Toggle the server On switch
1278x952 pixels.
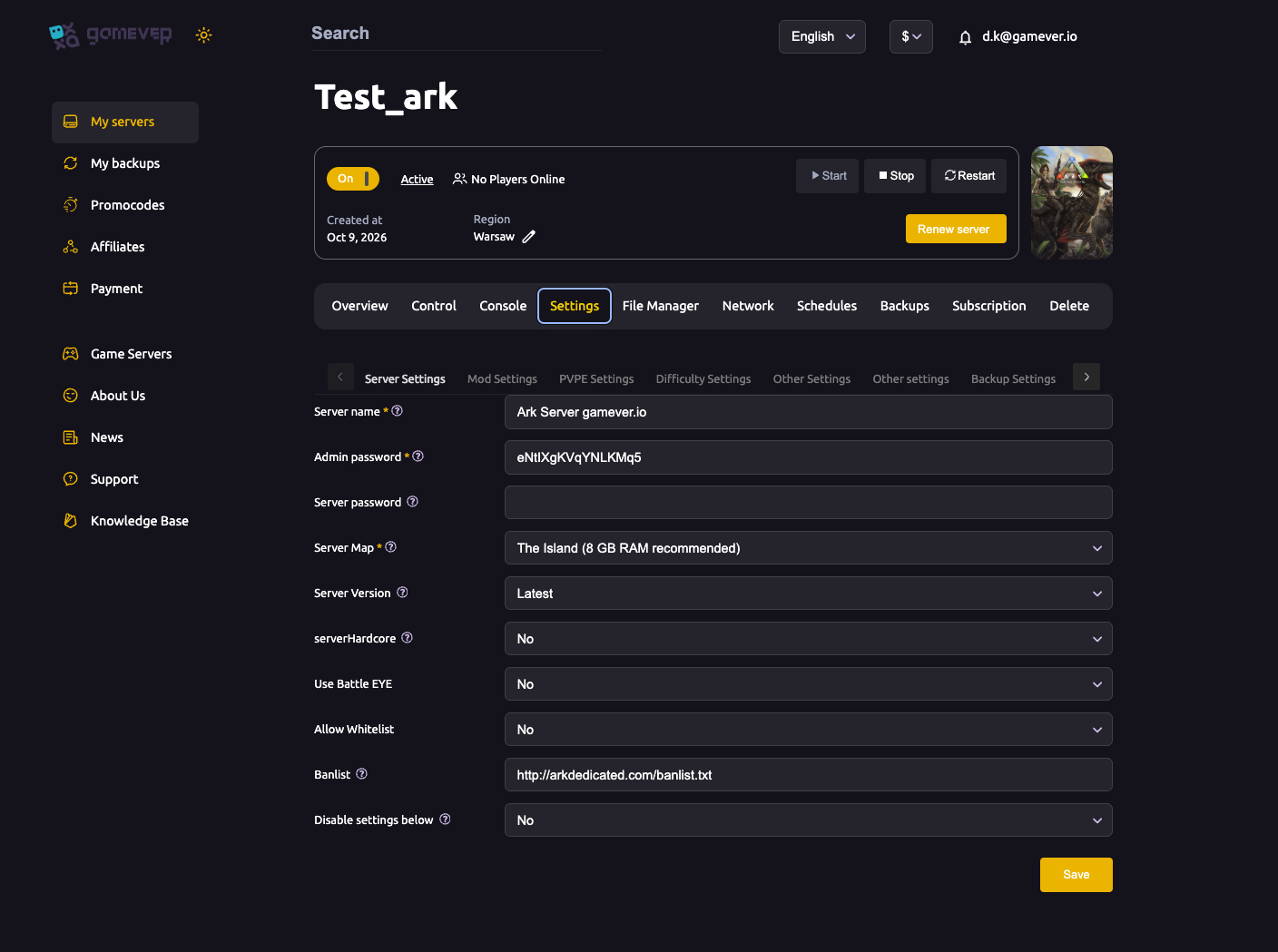pos(353,179)
